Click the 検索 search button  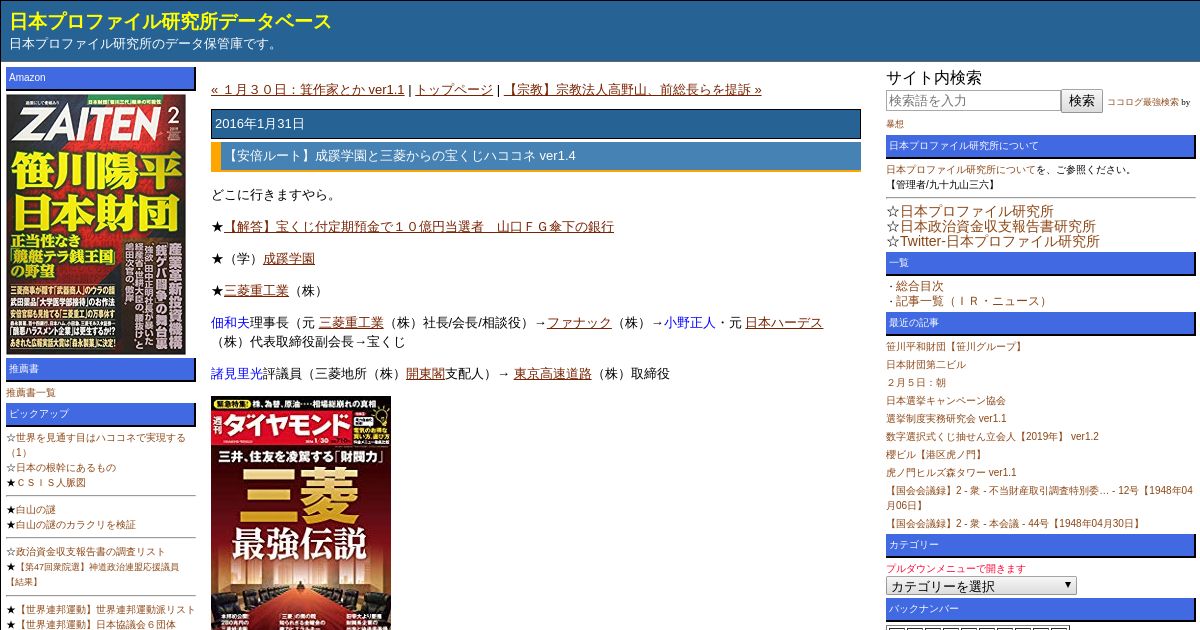(1082, 101)
